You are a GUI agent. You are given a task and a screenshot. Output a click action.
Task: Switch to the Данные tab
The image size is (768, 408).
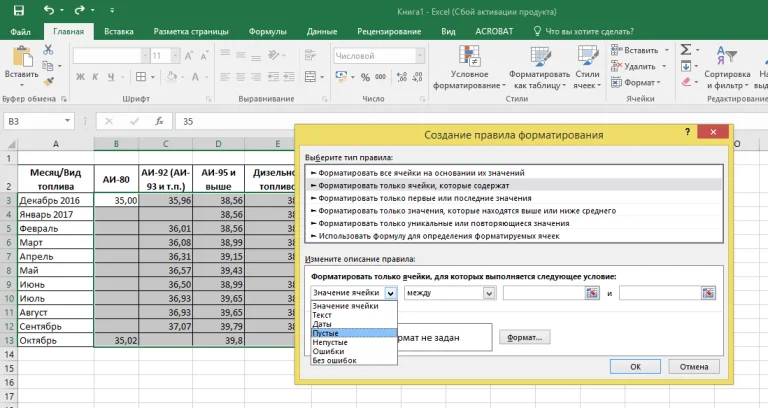[x=322, y=31]
